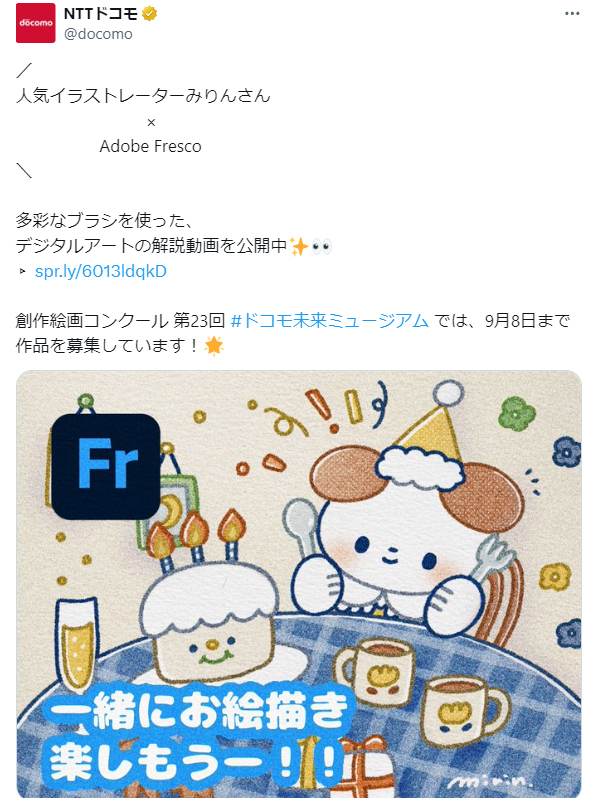Click the green flower in illustration

click(517, 413)
